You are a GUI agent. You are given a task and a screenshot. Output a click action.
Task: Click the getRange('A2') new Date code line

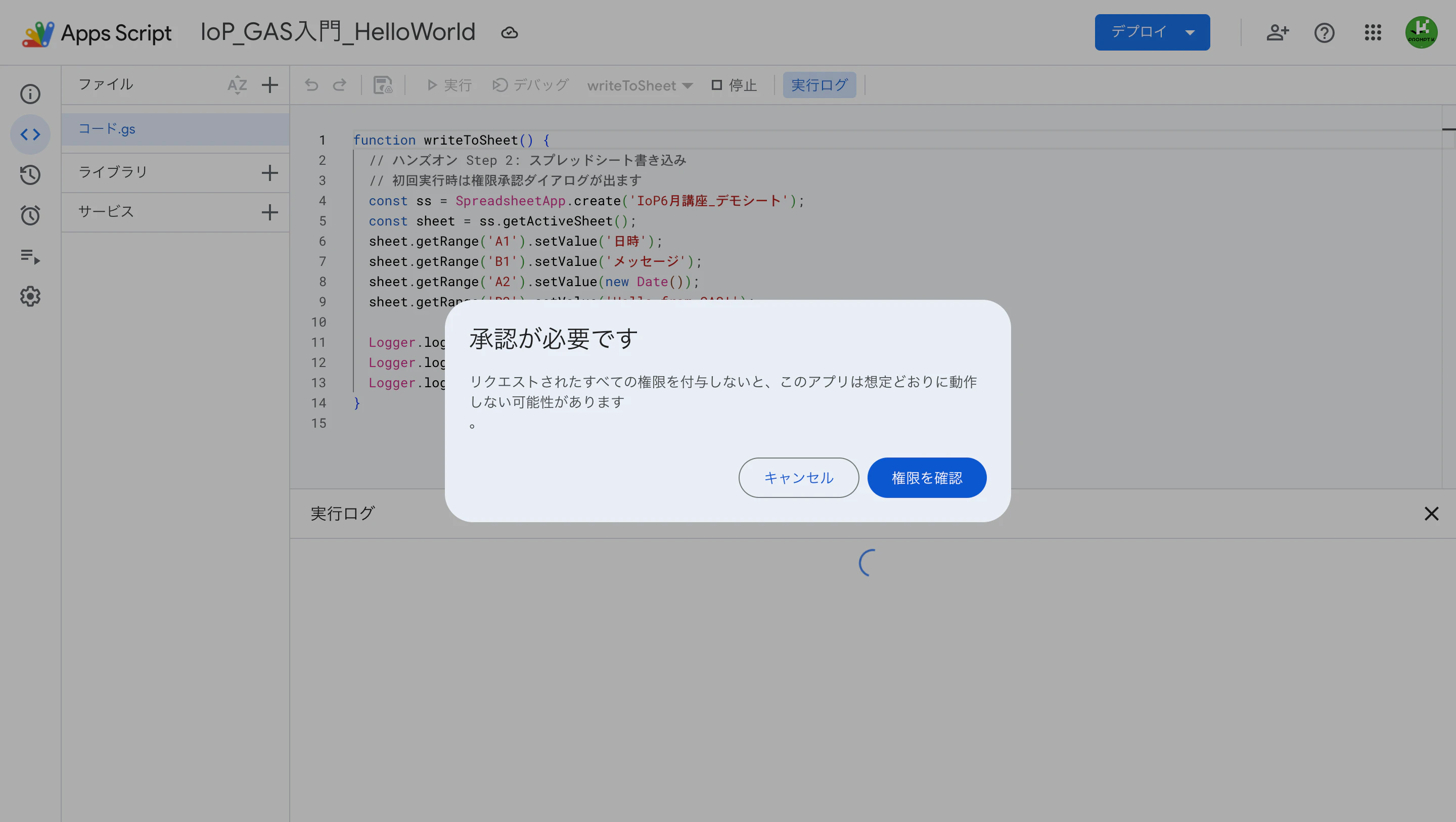(x=534, y=282)
